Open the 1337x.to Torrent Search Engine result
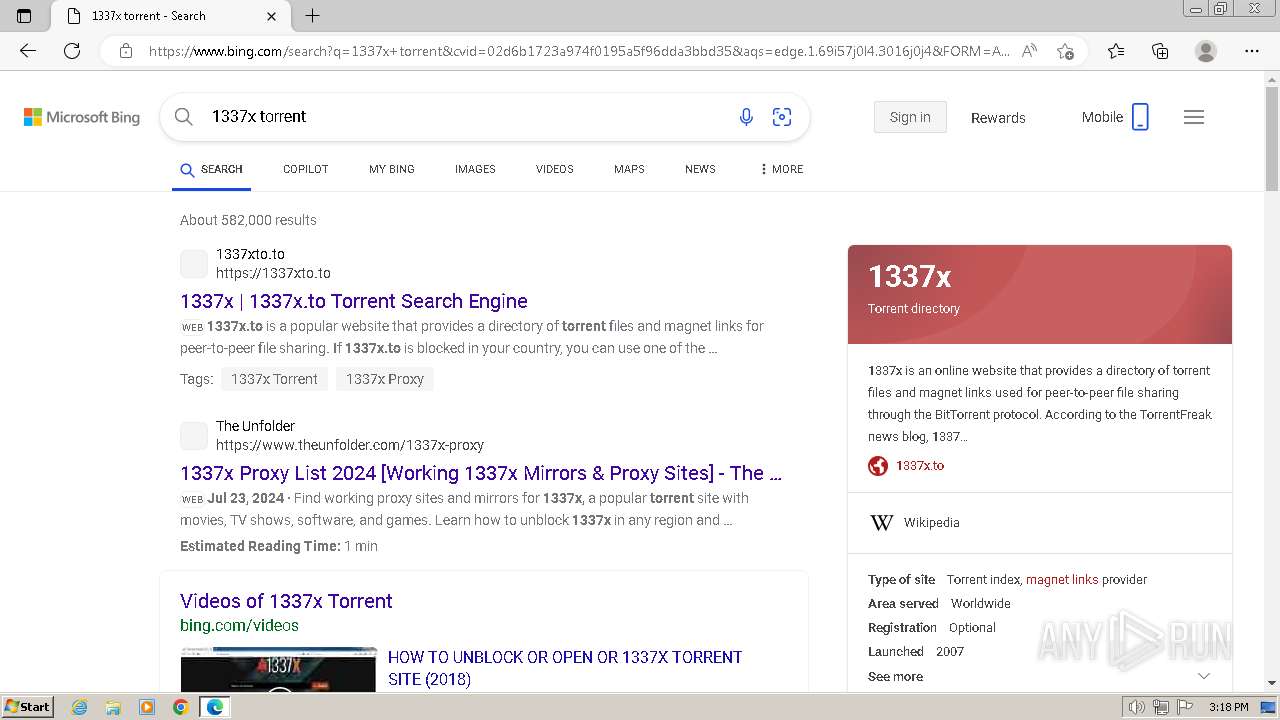The height and width of the screenshot is (720, 1280). pos(354,301)
